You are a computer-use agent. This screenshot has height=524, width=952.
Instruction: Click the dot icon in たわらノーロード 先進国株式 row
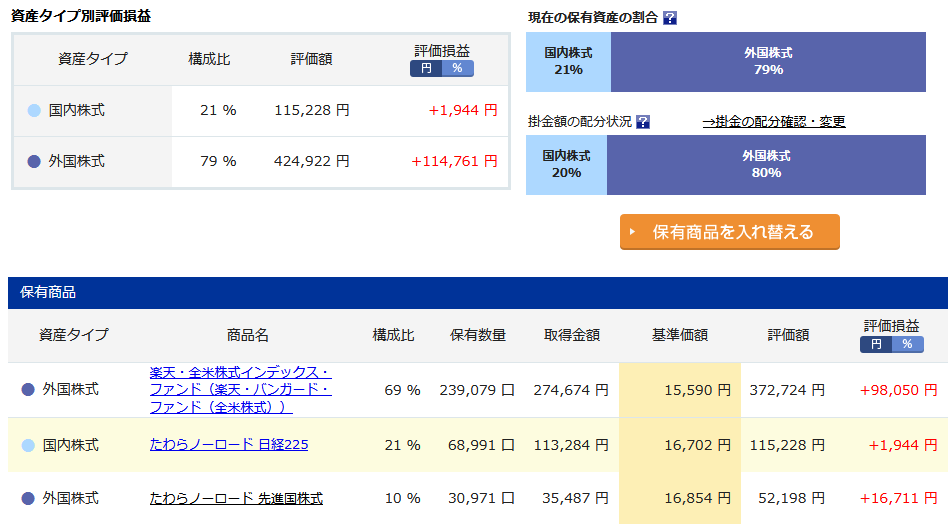[28, 498]
